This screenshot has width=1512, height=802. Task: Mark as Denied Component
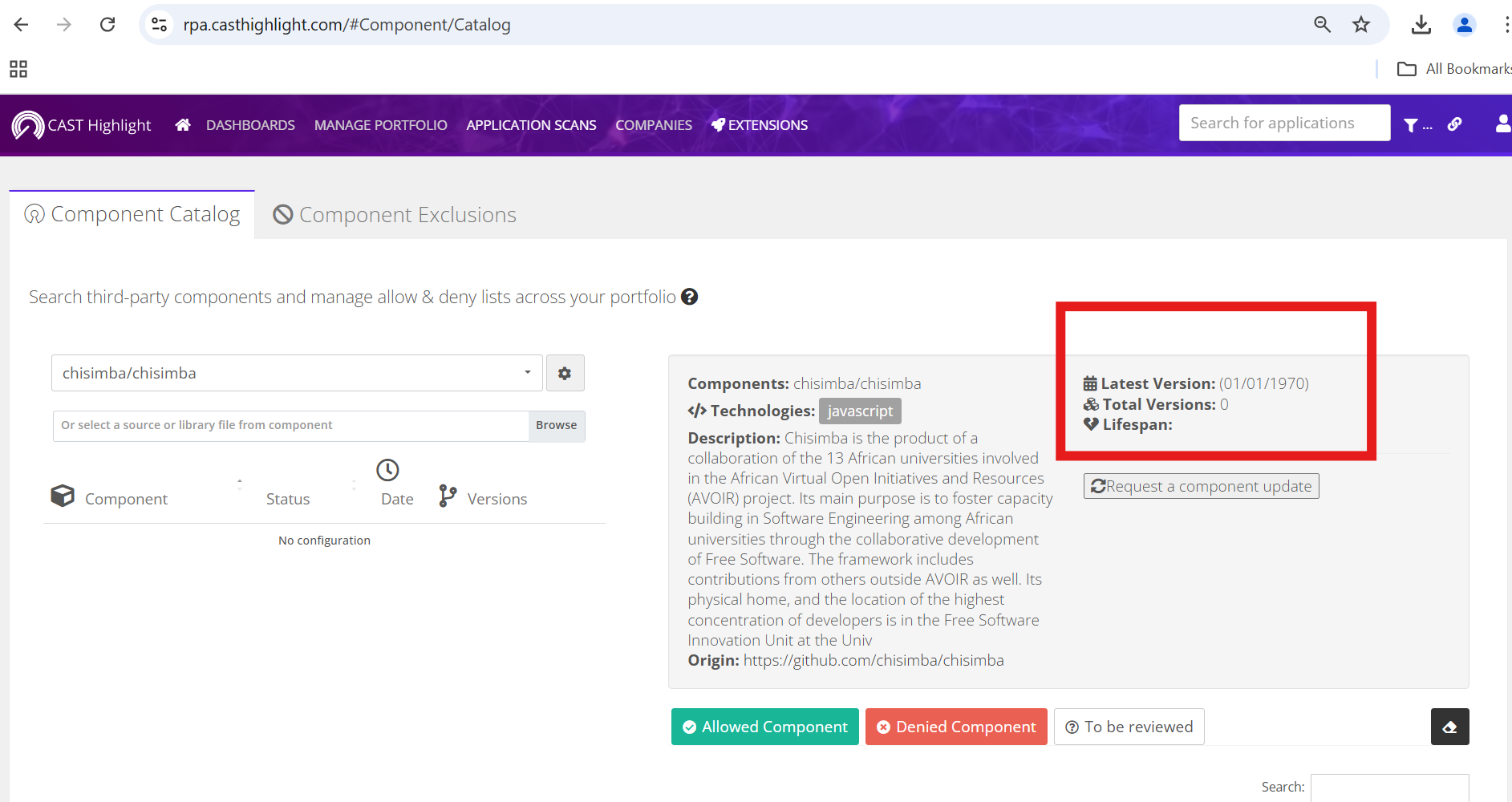(956, 727)
